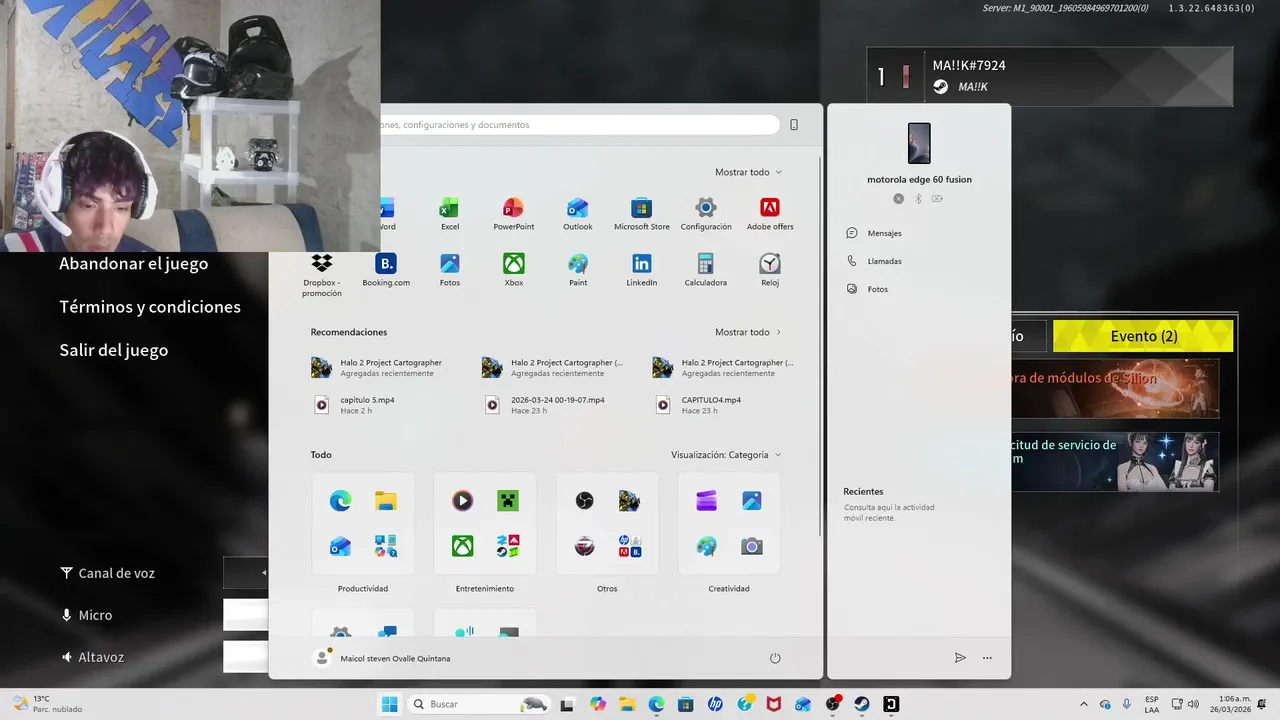
Task: Expand Mostrar todo for Recomendaciones
Action: (748, 332)
